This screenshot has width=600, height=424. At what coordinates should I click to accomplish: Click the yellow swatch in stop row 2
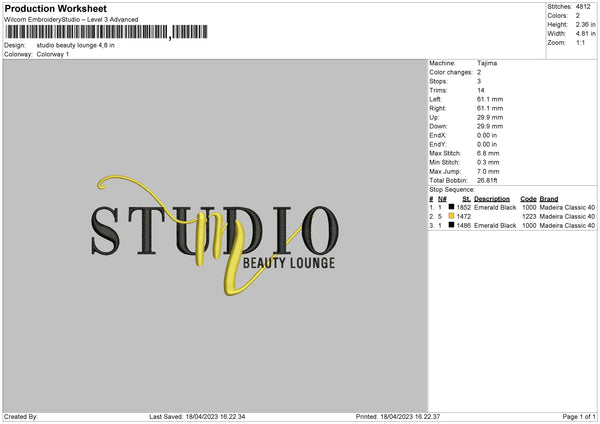pyautogui.click(x=451, y=216)
